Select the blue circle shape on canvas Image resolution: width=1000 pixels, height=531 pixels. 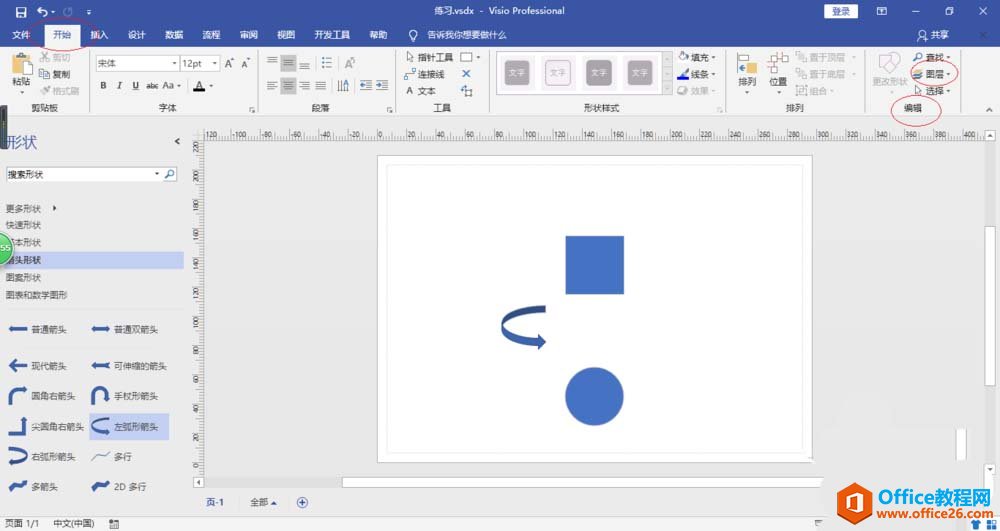coord(594,396)
